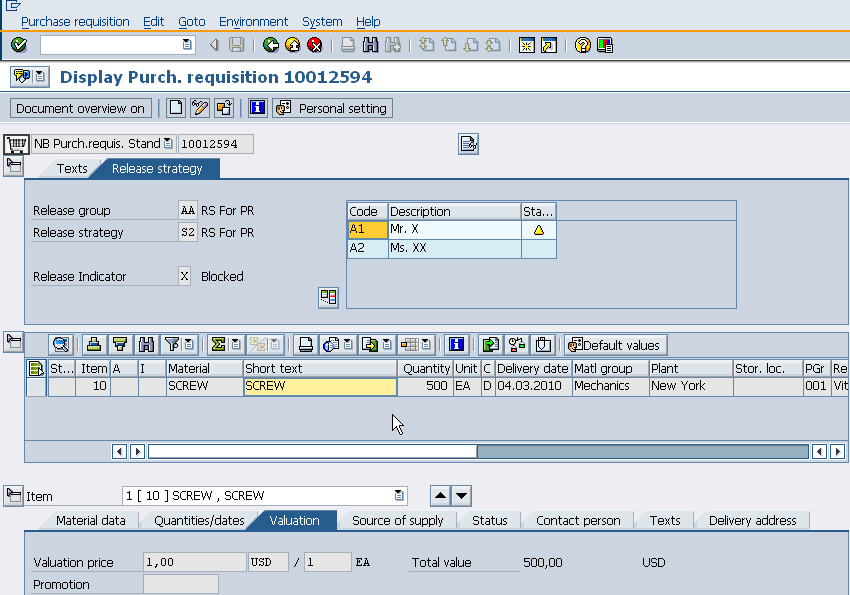850x595 pixels.
Task: Click the Sort ascending icon in item grid toolbar
Action: click(x=94, y=345)
